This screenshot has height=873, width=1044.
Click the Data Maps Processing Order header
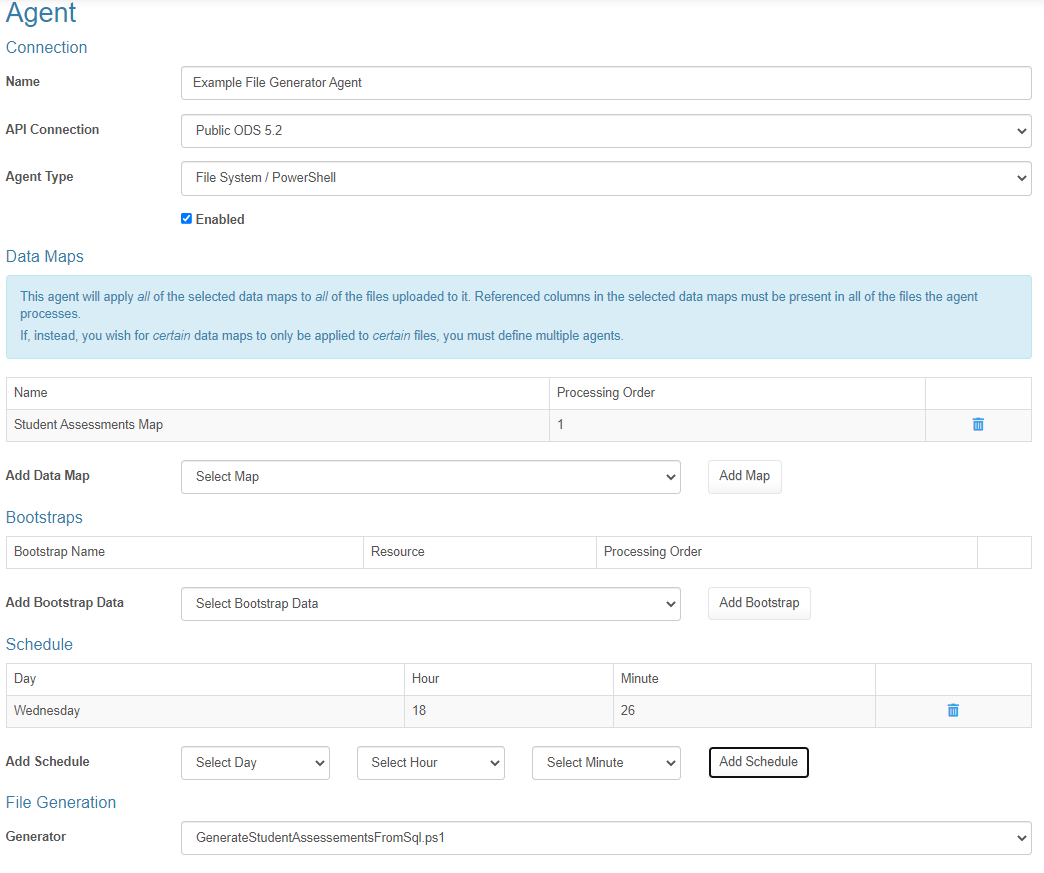pos(606,393)
